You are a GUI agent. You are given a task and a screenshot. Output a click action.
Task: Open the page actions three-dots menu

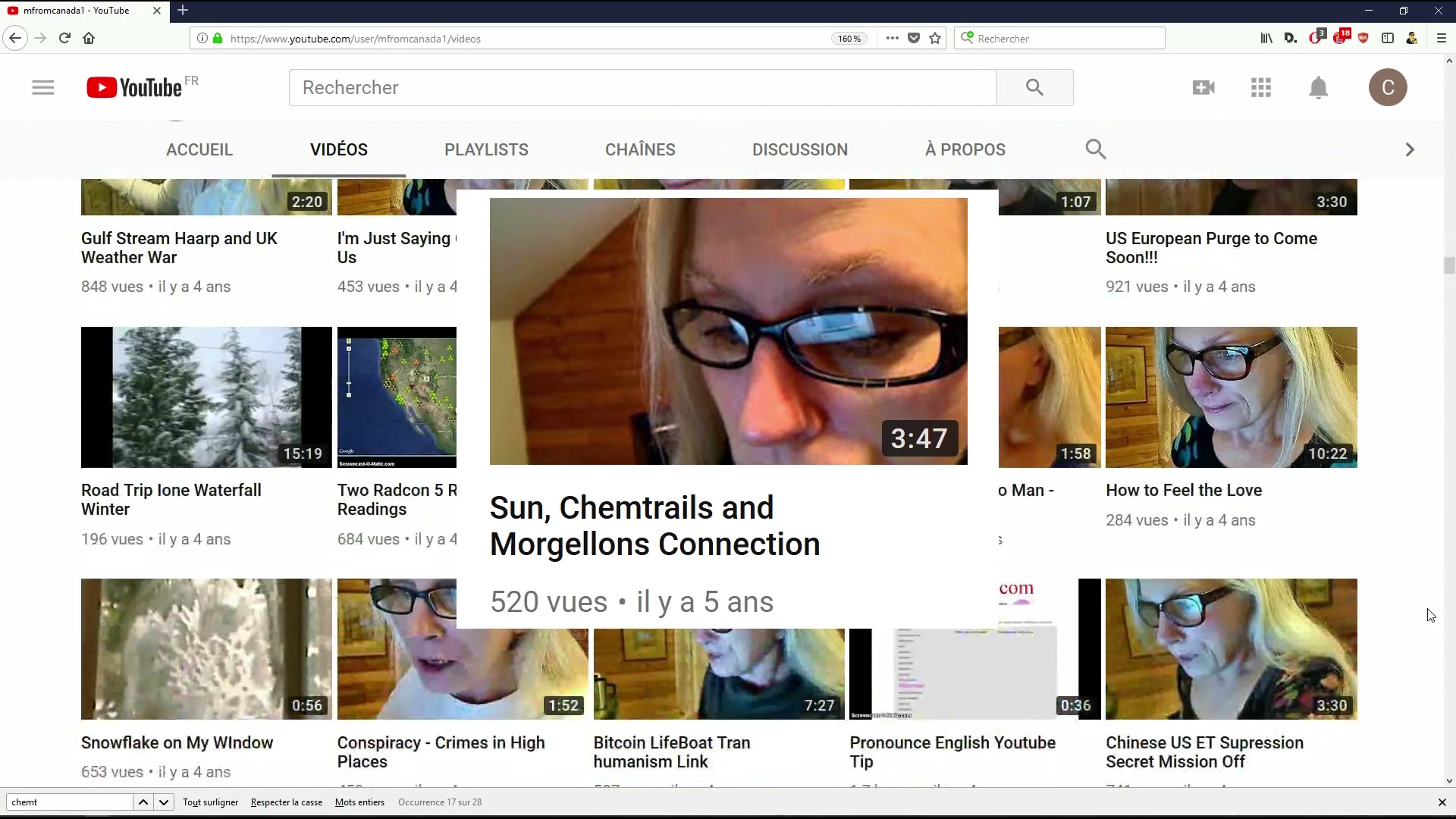click(x=893, y=39)
